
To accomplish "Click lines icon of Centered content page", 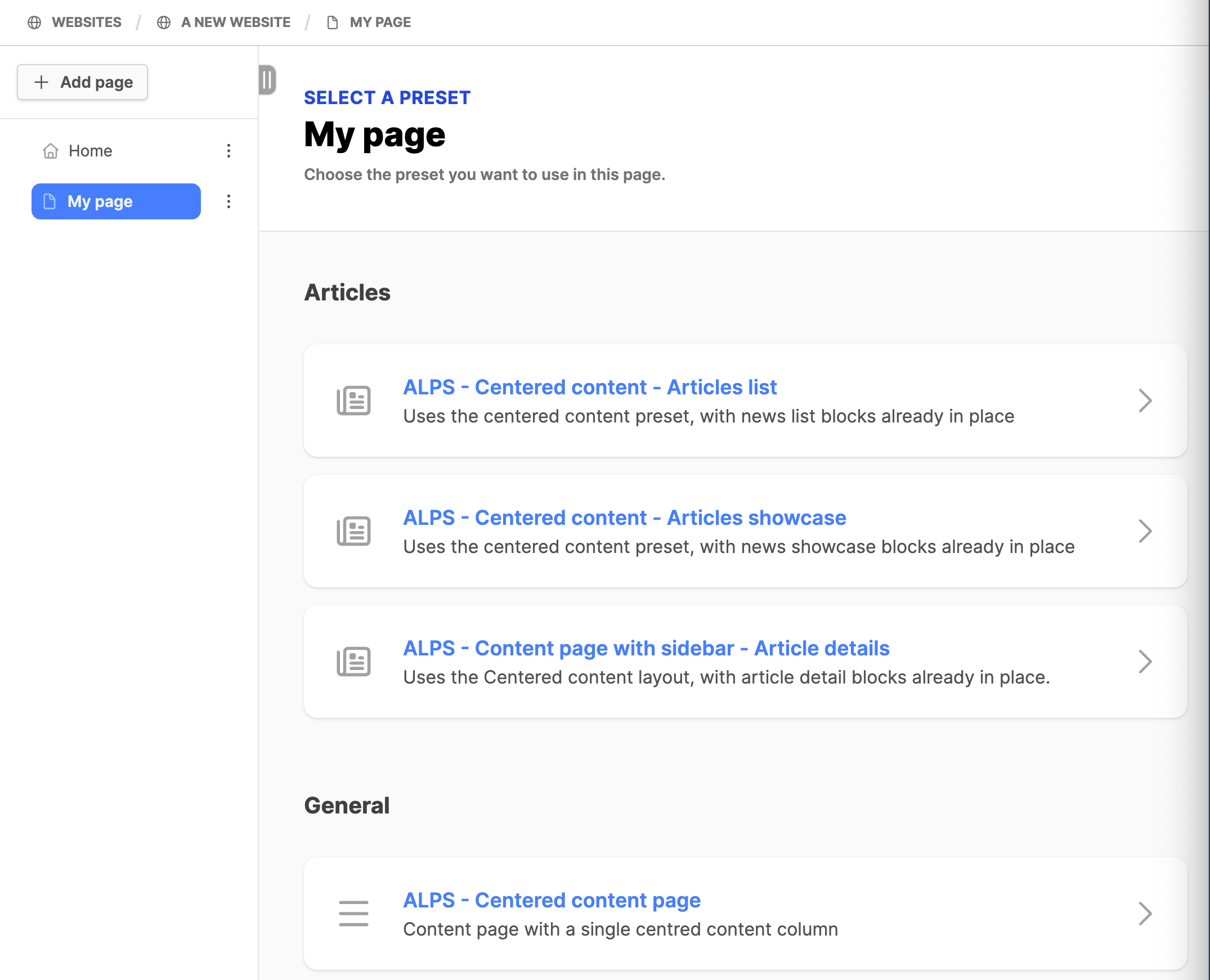I will coord(353,914).
